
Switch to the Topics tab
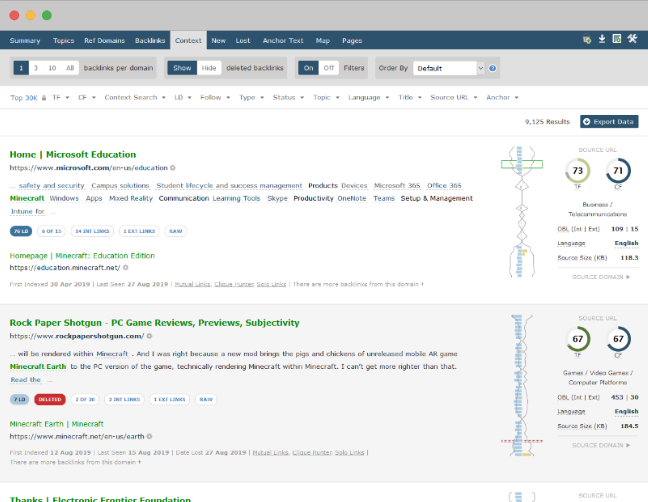point(63,40)
